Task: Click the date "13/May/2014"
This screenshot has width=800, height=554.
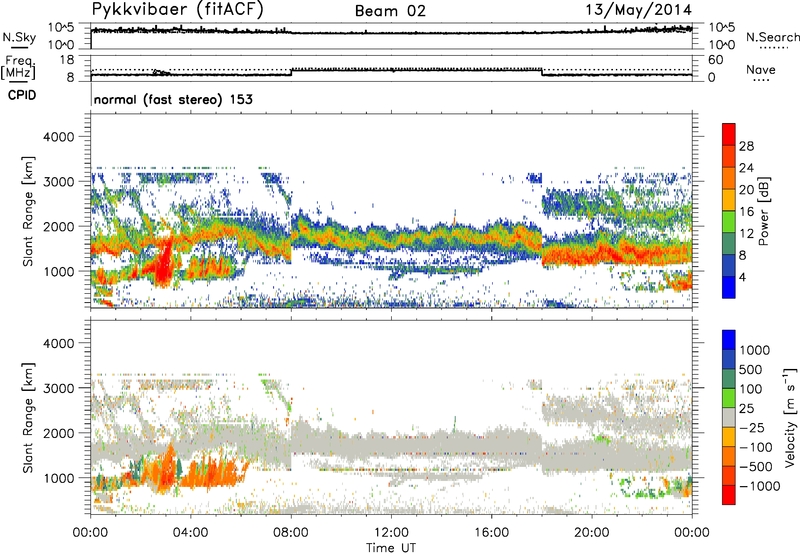Action: pos(639,10)
